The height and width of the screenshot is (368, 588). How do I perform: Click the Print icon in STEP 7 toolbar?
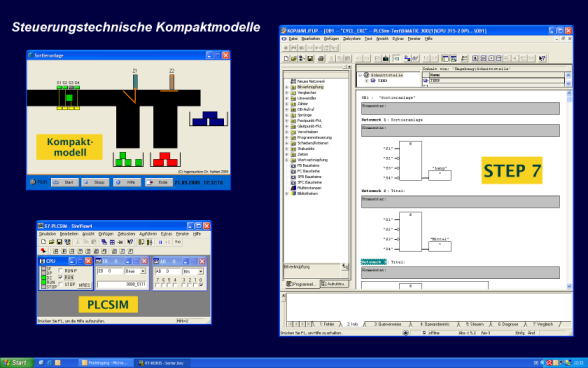(321, 59)
